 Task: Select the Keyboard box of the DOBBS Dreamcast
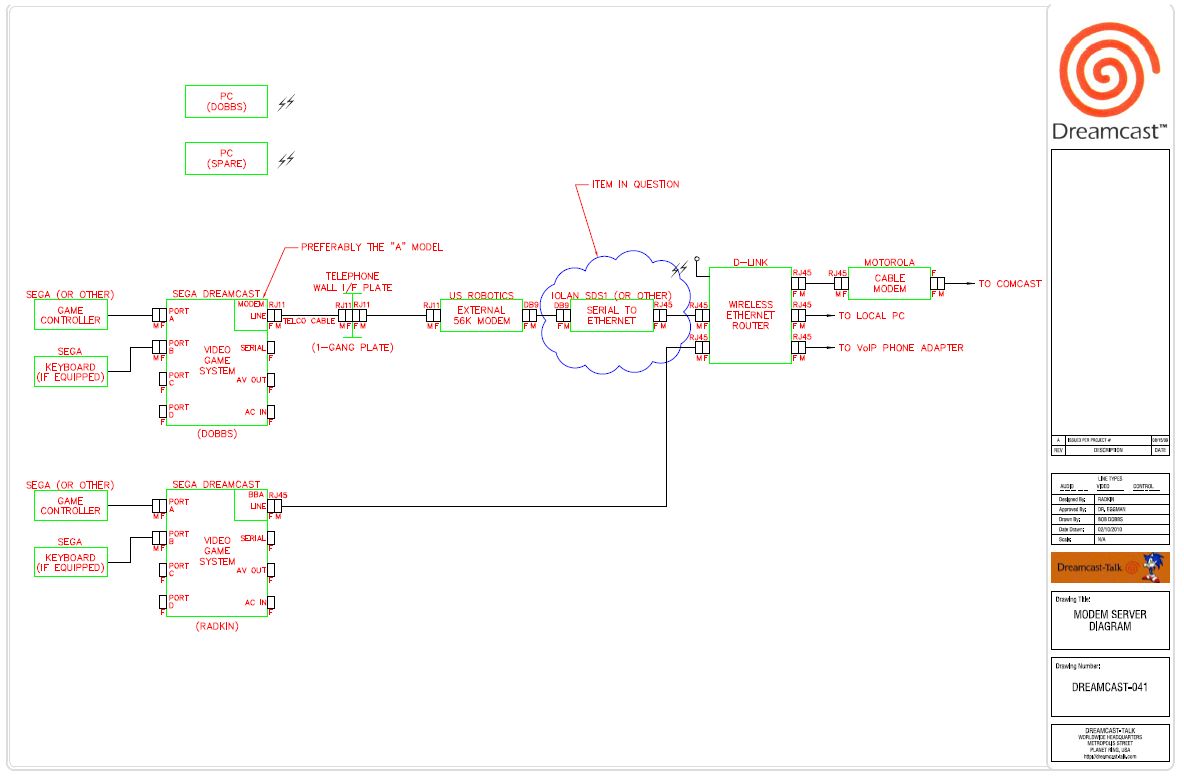pos(71,372)
